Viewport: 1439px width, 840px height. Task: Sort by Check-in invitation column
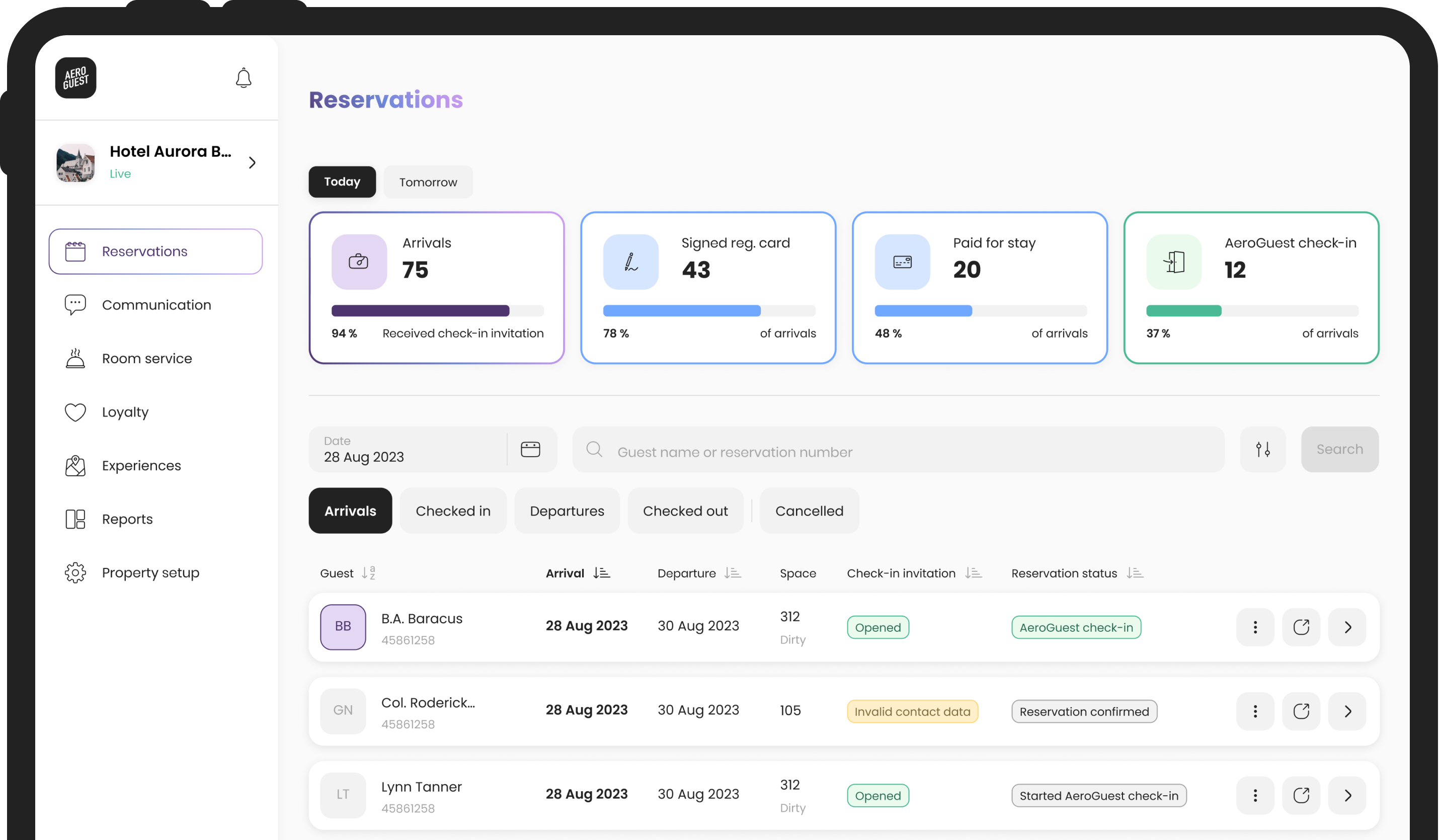pyautogui.click(x=974, y=573)
